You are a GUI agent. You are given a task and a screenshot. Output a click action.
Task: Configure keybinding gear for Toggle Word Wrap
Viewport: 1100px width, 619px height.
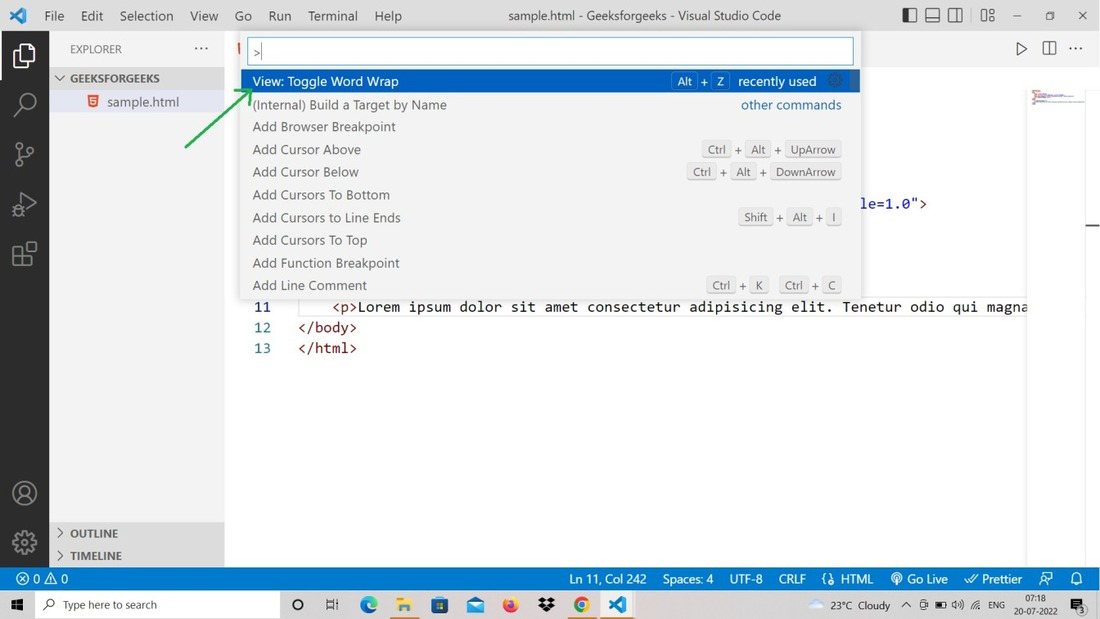point(835,81)
